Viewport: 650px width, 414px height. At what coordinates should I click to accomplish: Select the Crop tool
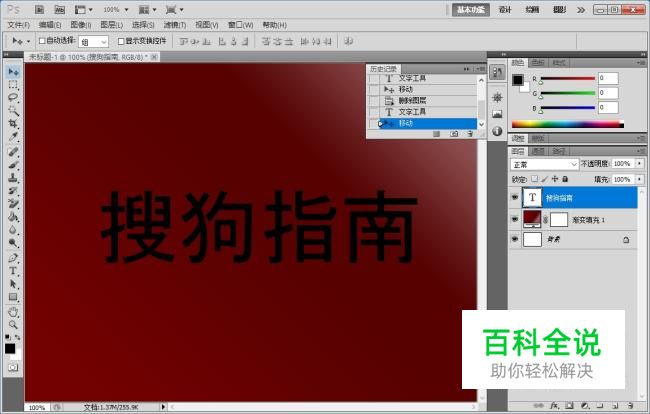point(13,123)
